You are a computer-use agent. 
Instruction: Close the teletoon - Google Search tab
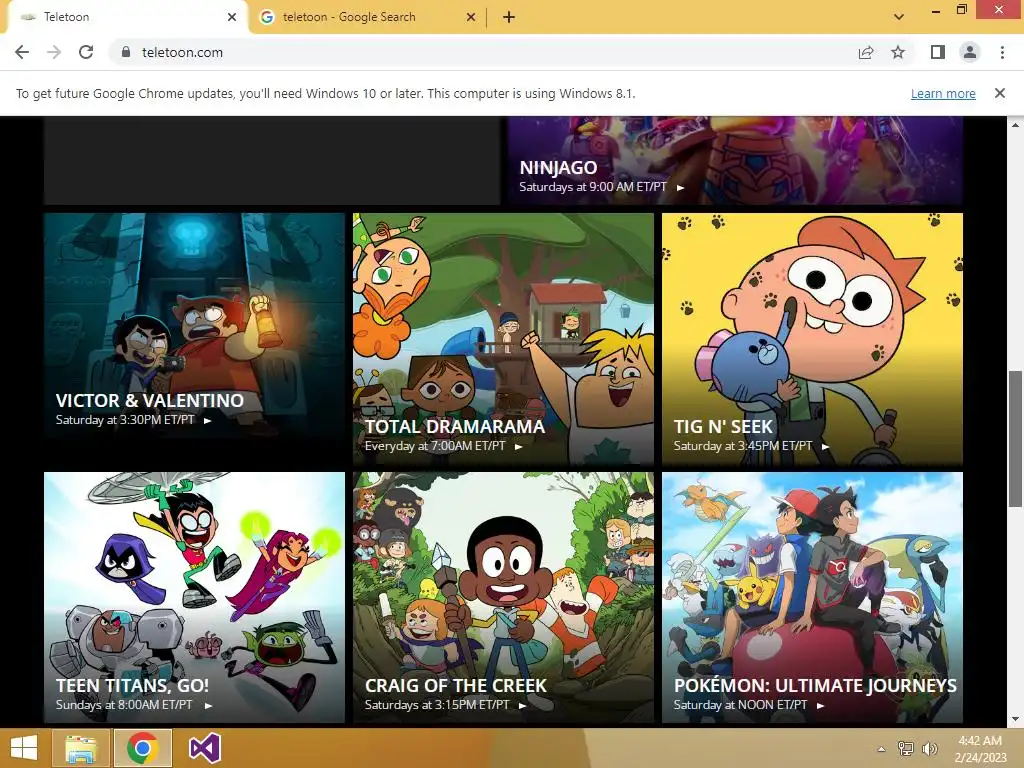pyautogui.click(x=471, y=17)
